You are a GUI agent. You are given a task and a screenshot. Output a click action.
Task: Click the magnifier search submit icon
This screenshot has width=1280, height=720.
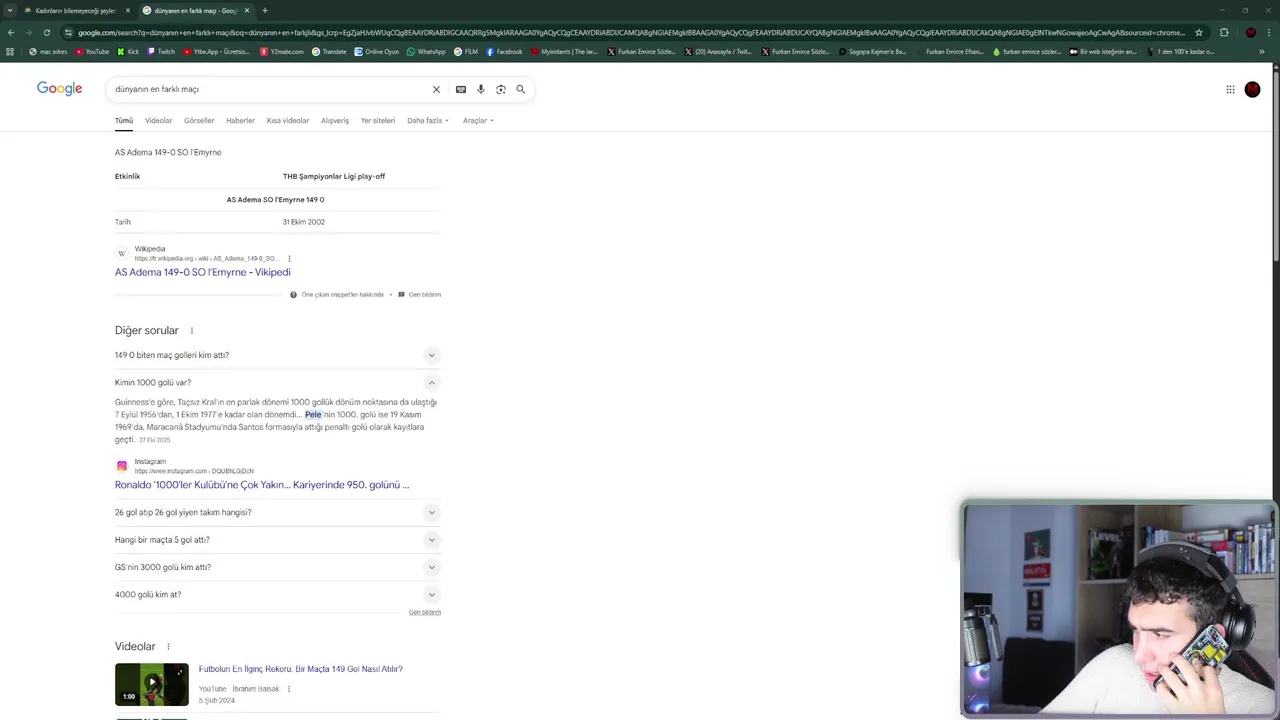coord(521,89)
